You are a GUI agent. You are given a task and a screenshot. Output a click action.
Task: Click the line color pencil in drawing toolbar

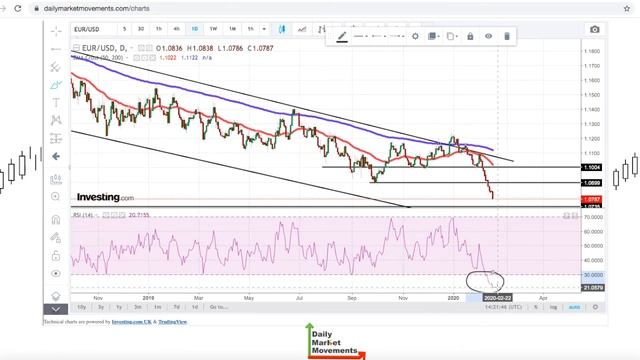pos(342,37)
